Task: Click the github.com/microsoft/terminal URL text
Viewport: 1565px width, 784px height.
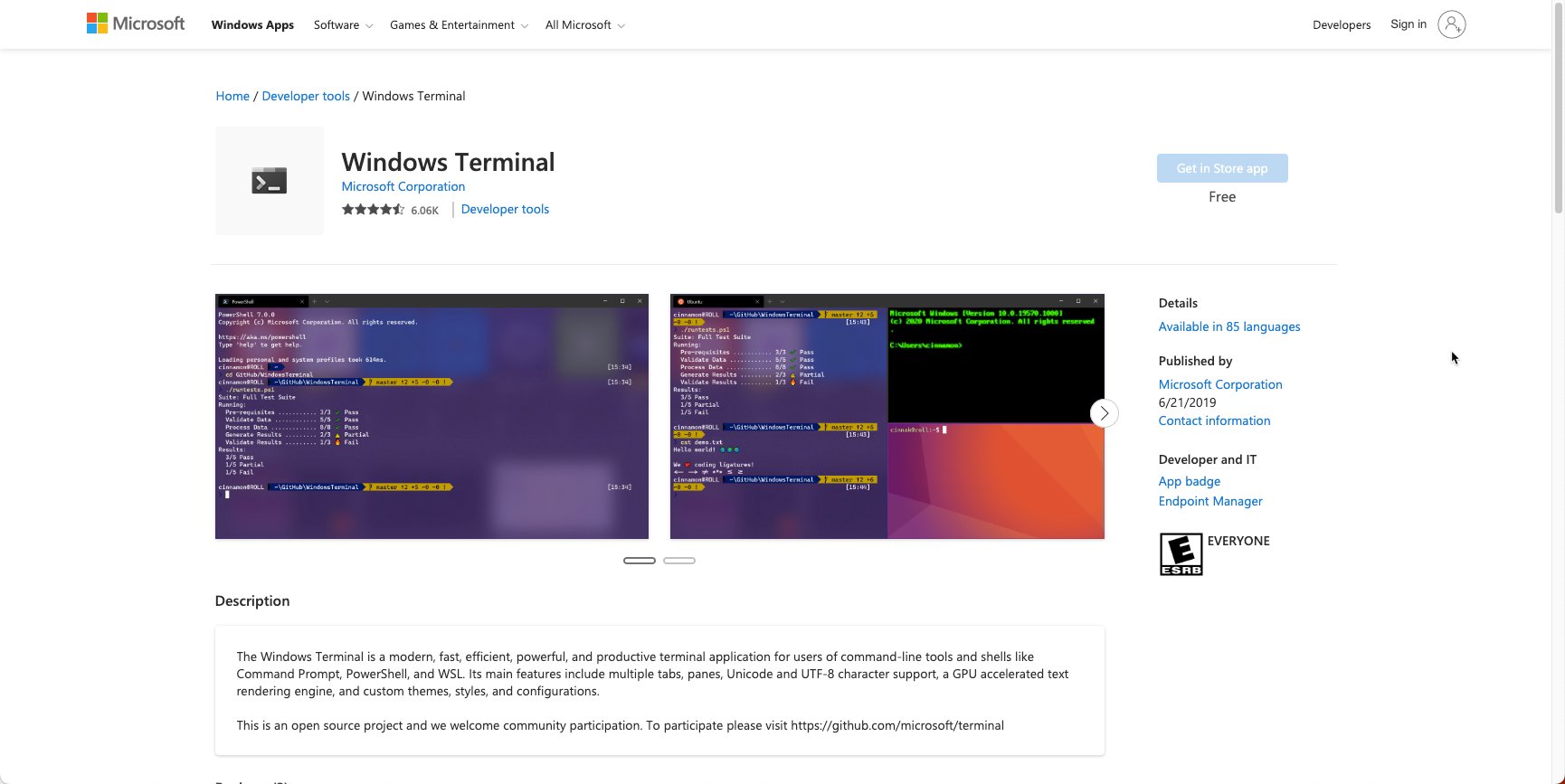Action: (897, 725)
